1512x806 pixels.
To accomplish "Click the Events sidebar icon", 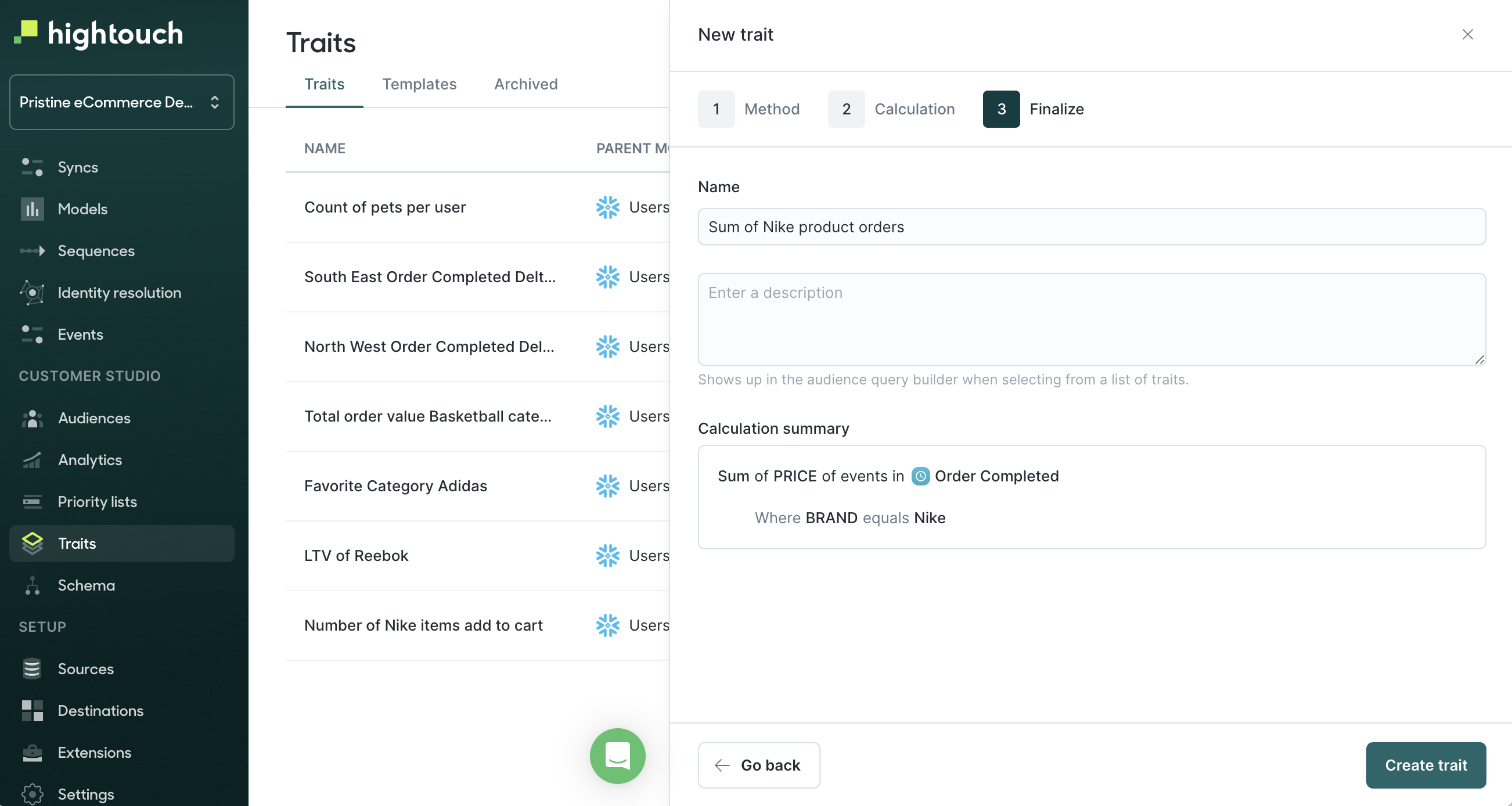I will pos(33,334).
